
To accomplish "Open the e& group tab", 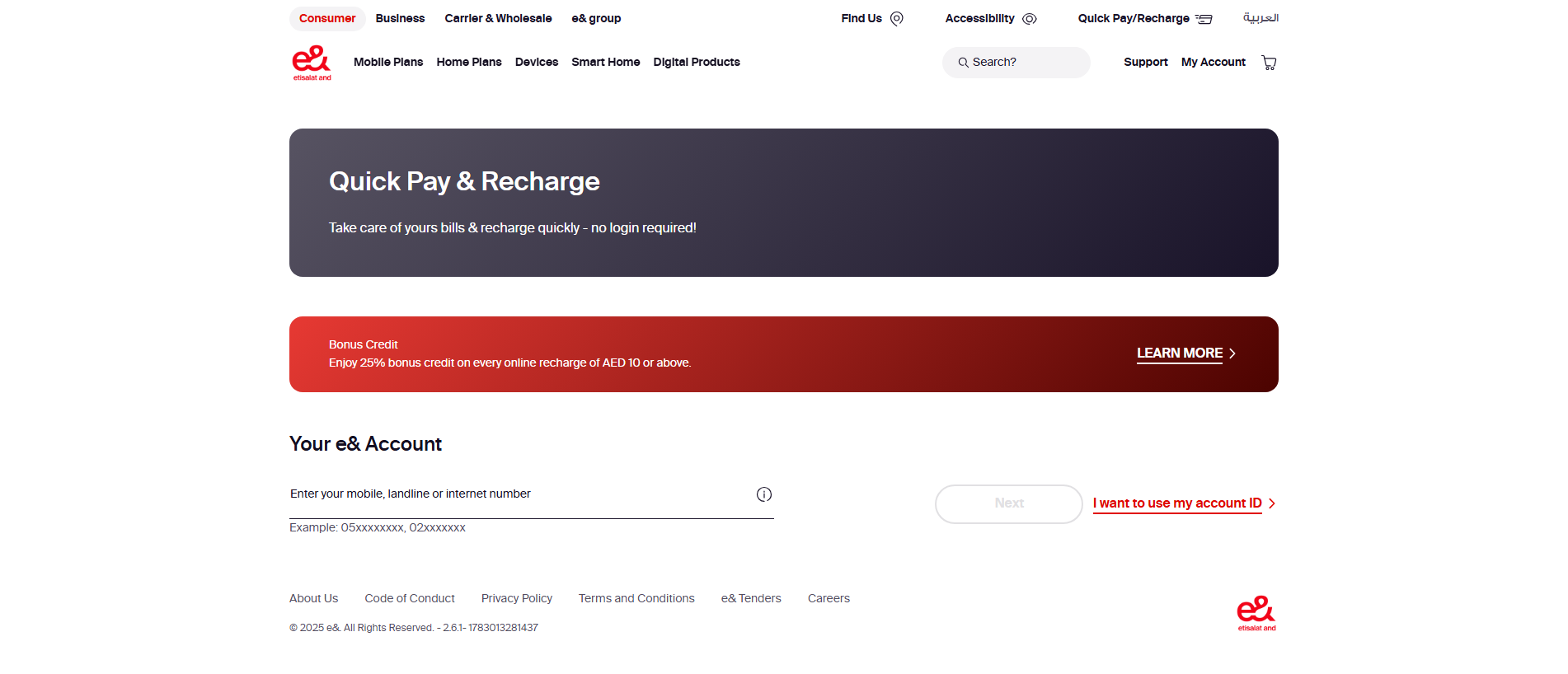I will click(x=596, y=18).
